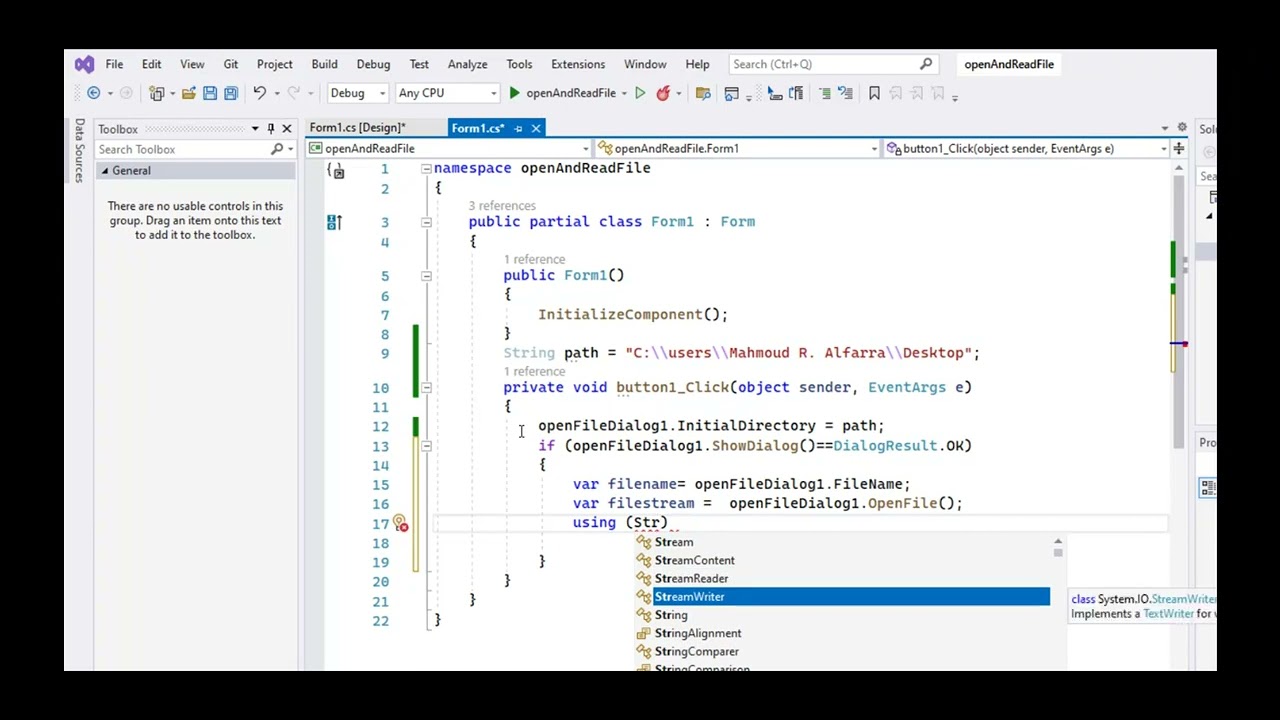Screen dimensions: 1280x720
Task: Select StreamWriter in the IntelliSense list
Action: (843, 597)
